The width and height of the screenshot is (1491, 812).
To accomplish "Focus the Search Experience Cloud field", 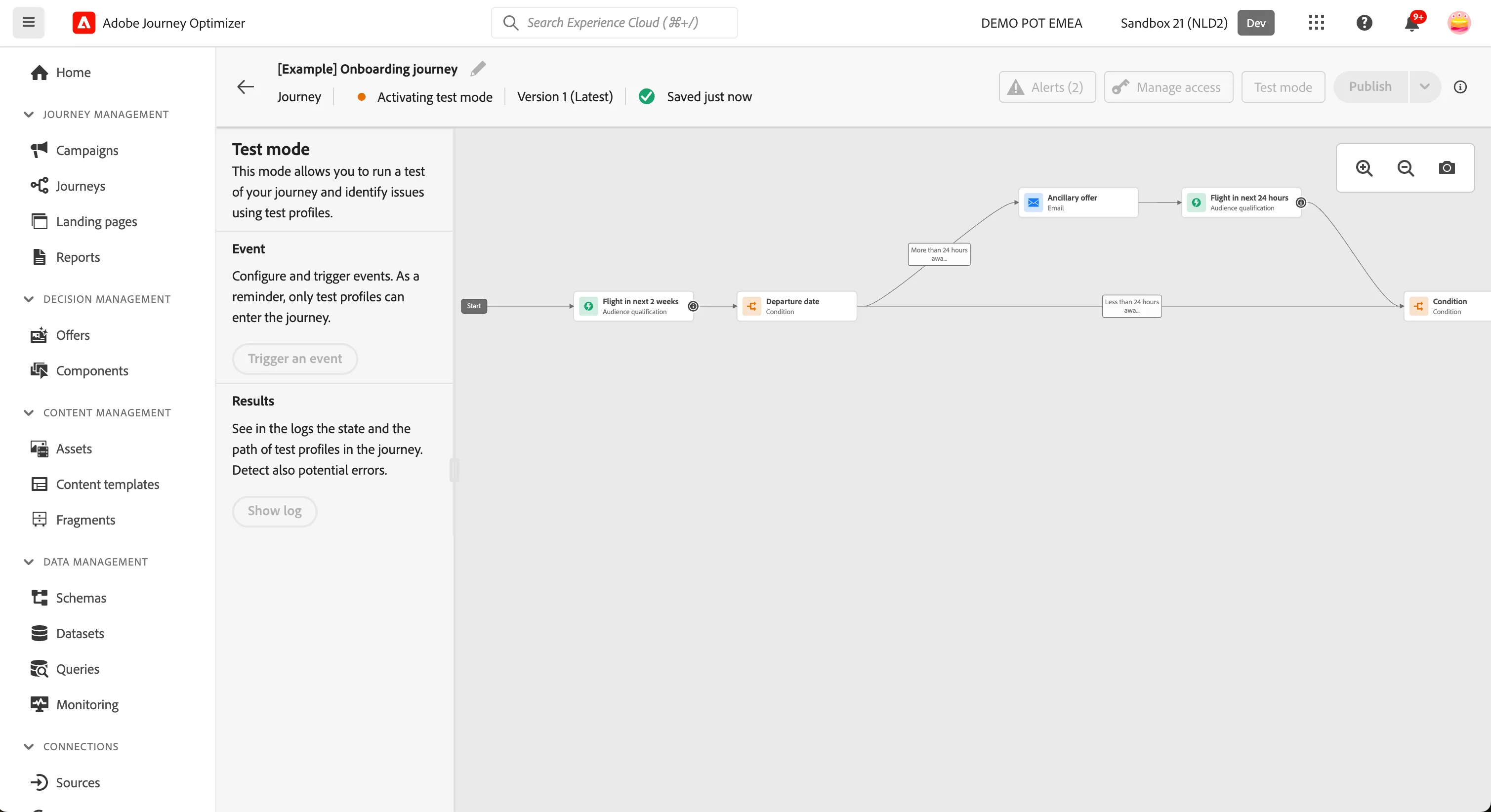I will click(x=614, y=23).
